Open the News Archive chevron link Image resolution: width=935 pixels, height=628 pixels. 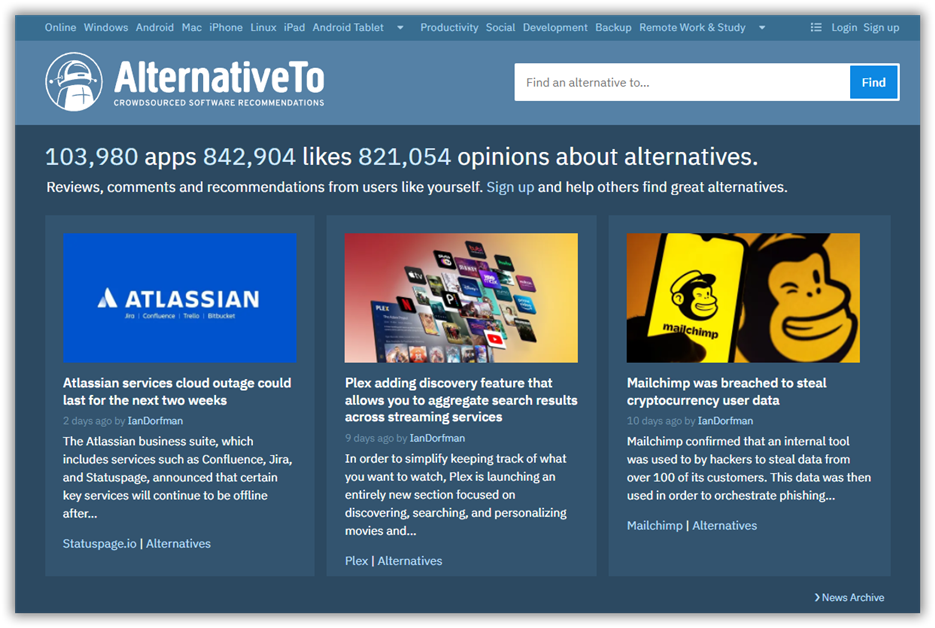[849, 597]
